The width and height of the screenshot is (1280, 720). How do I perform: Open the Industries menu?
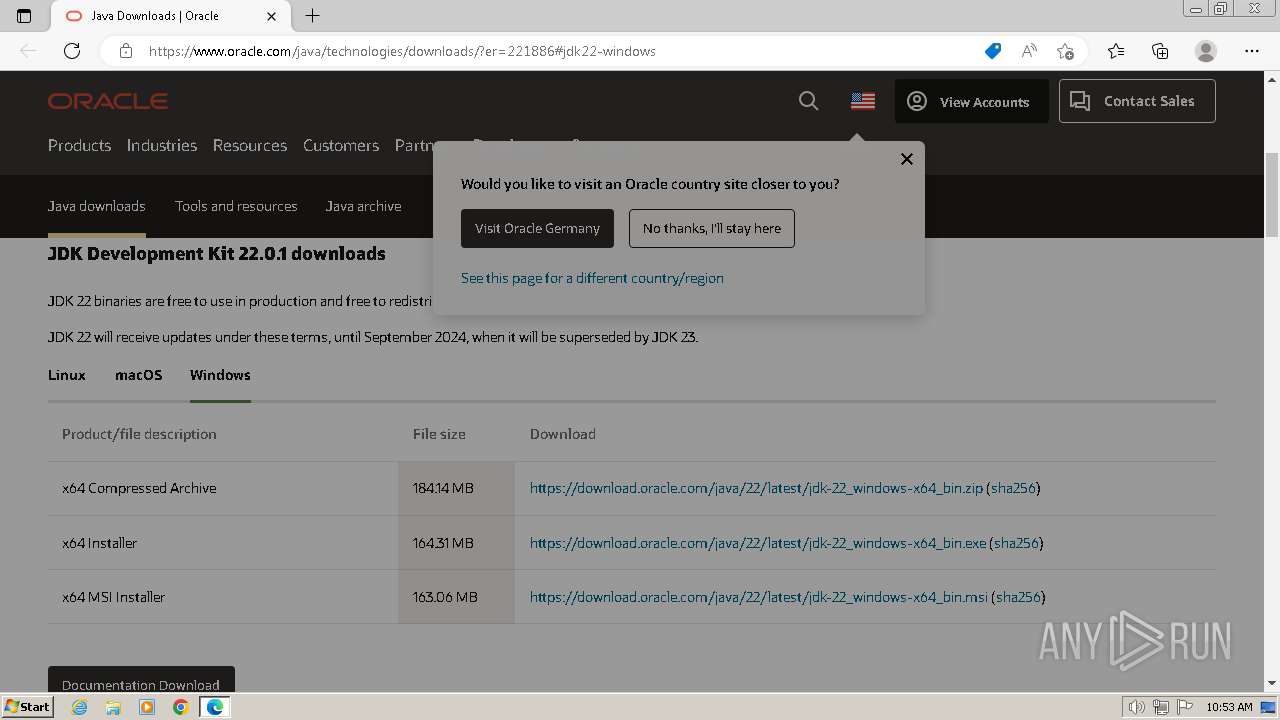tap(162, 145)
